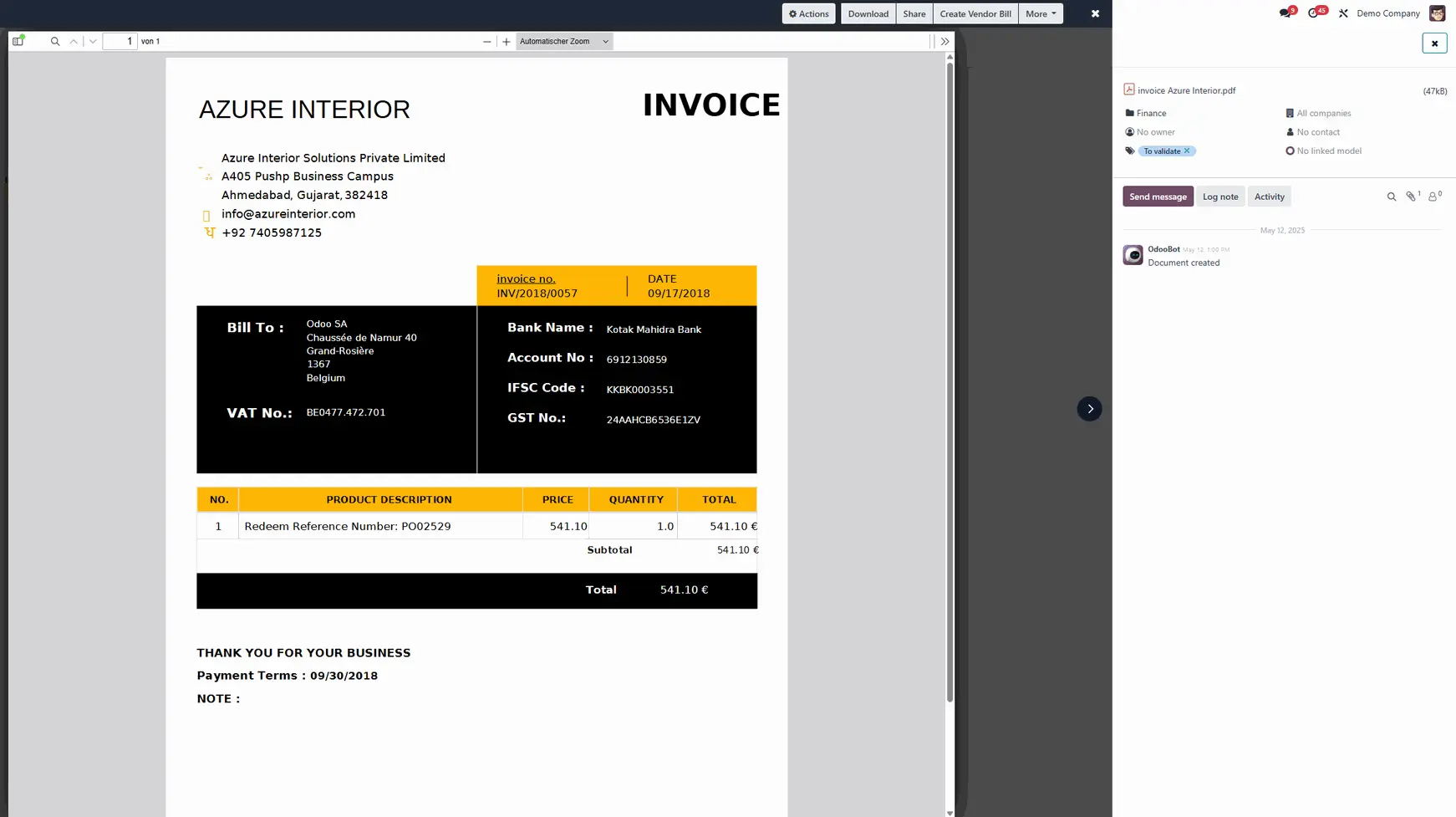This screenshot has height=817, width=1456.
Task: Set a contact via No contact
Action: [x=1317, y=132]
